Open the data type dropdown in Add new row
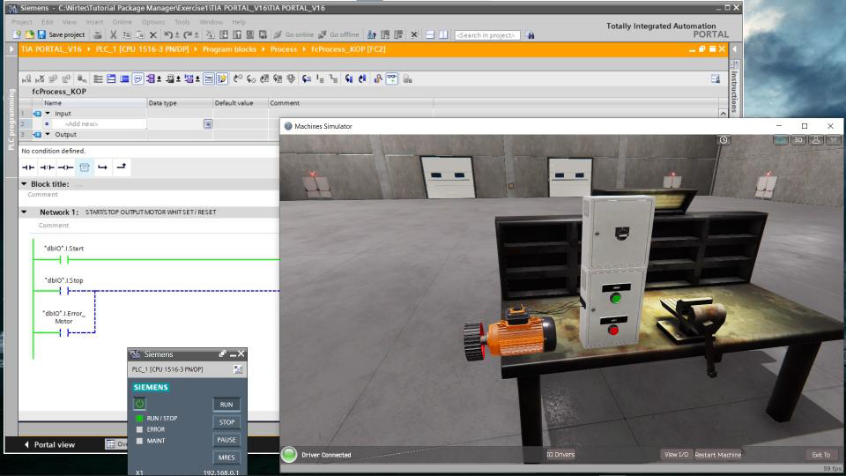Screen dimensions: 846x476 click(208, 124)
